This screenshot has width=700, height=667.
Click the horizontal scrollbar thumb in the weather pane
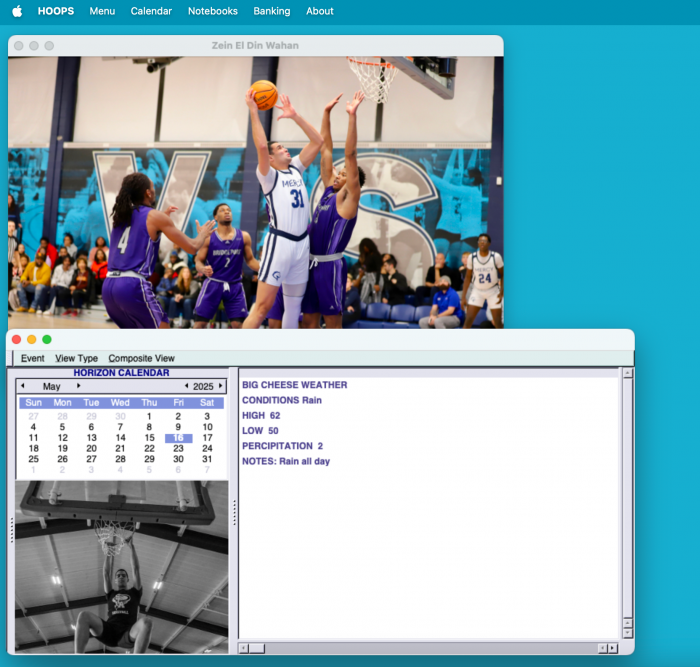[257, 648]
